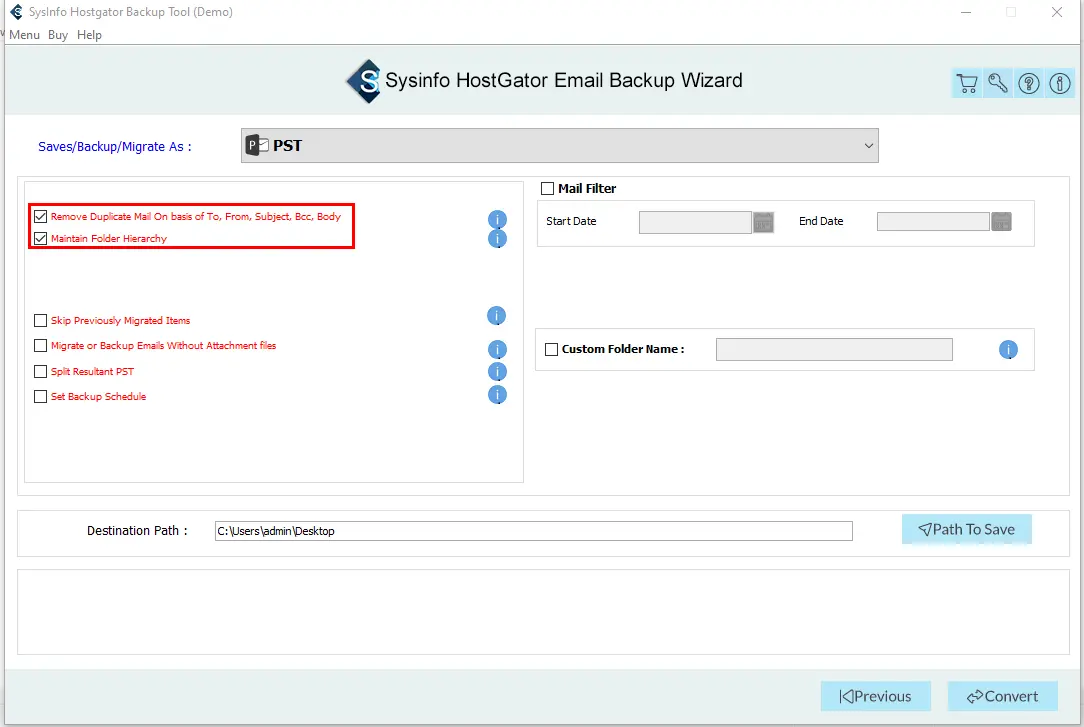Click the key activation icon
This screenshot has width=1084, height=727.
[998, 84]
